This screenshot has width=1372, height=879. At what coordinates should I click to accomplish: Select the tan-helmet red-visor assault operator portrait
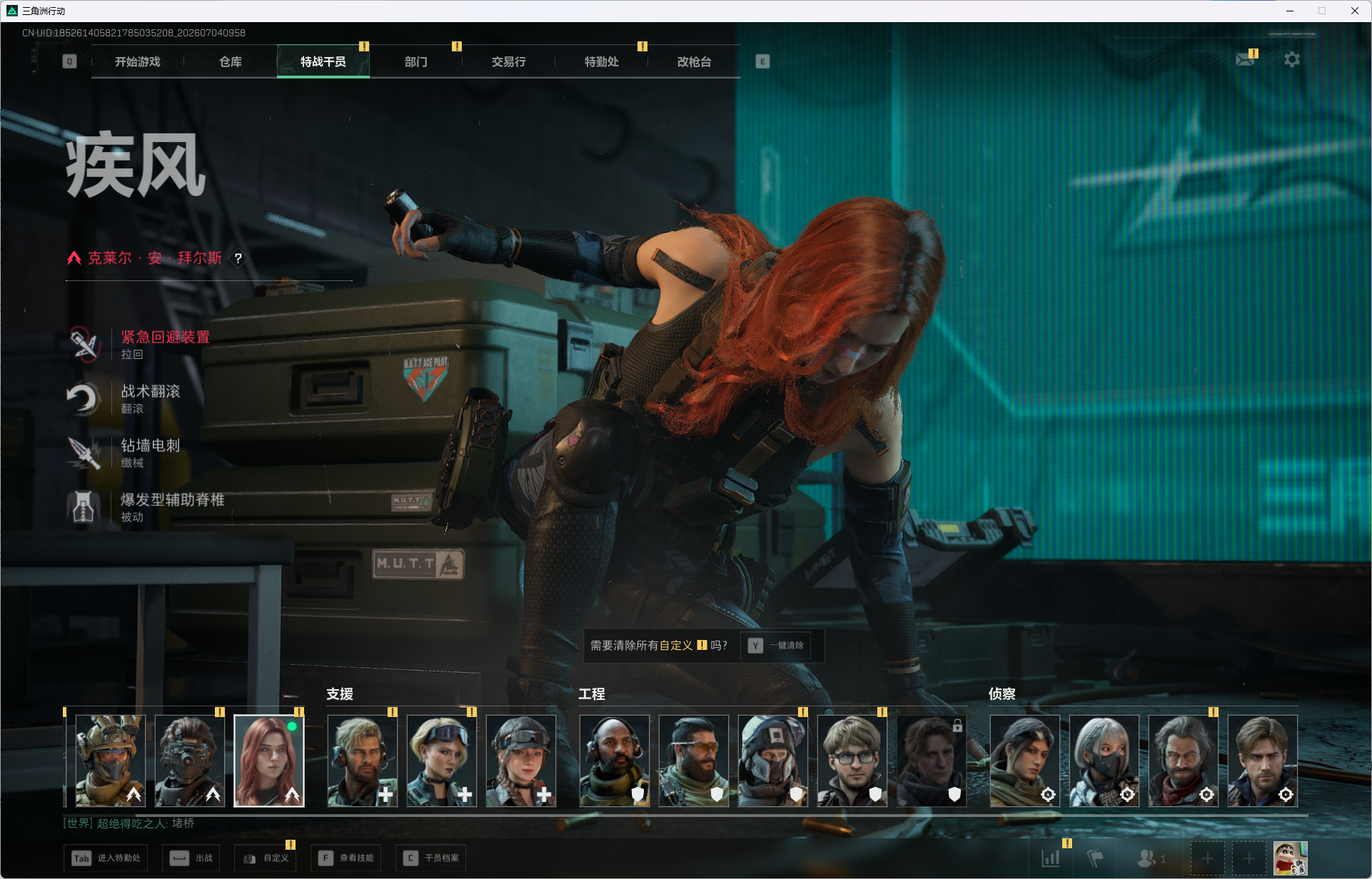point(111,761)
